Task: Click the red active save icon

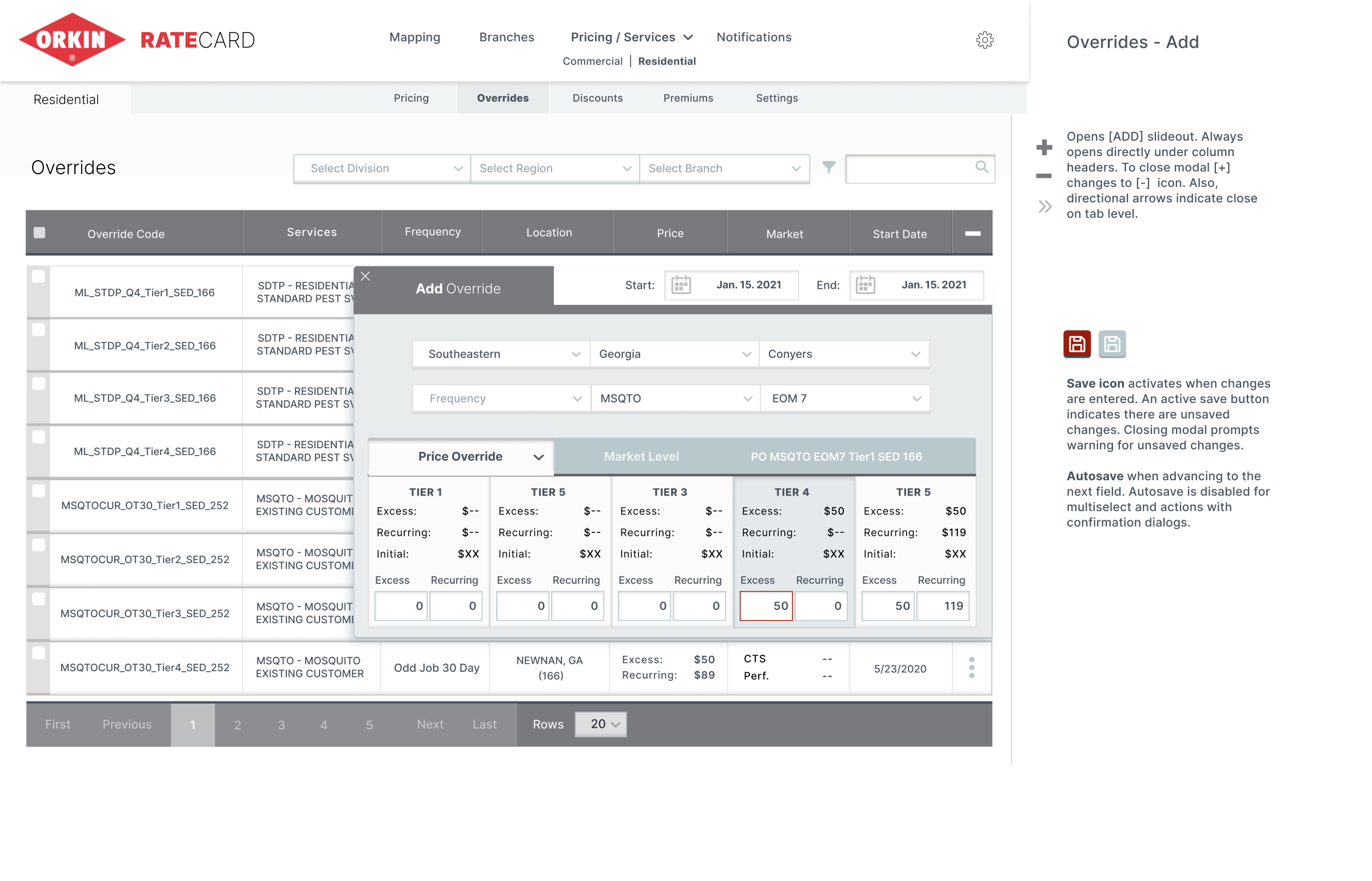Action: tap(1076, 344)
